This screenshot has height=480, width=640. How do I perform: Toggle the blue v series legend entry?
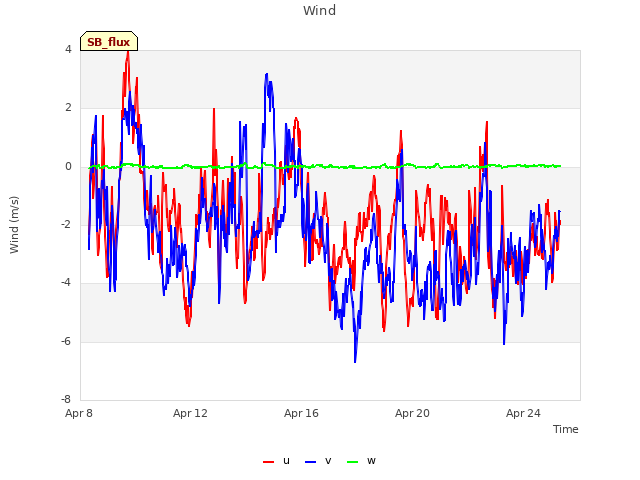318,461
